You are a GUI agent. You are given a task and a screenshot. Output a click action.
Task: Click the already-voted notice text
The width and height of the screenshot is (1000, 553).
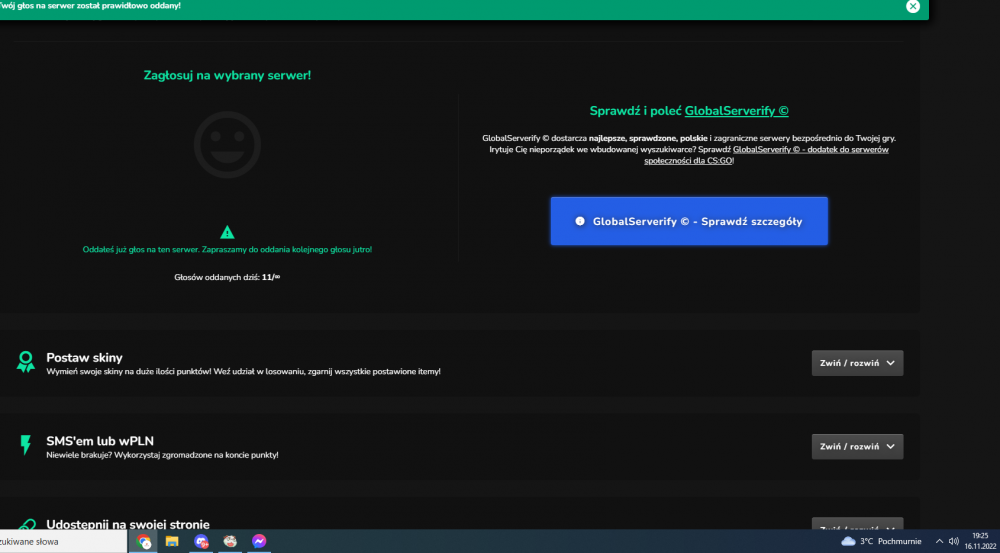click(227, 249)
